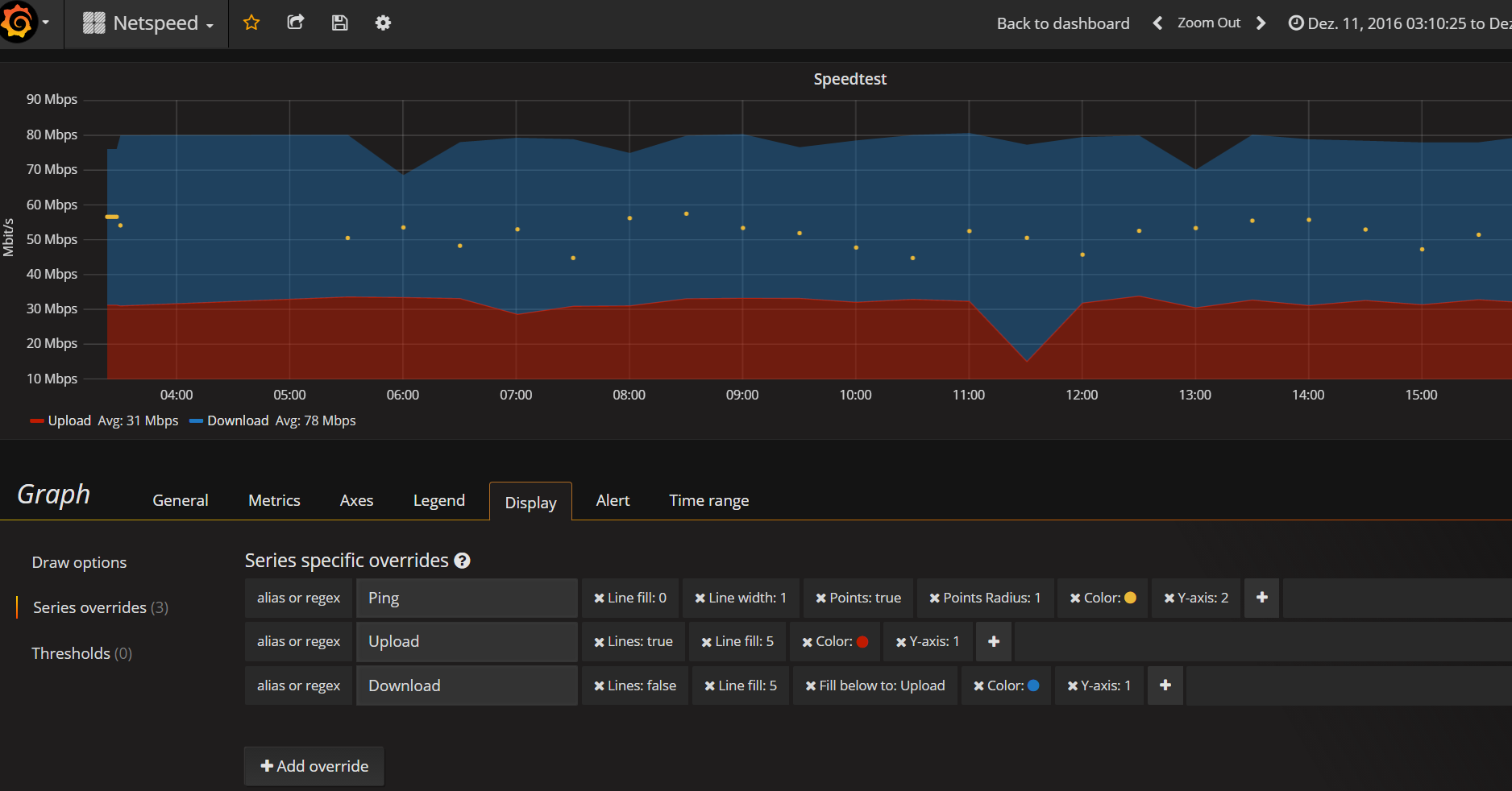
Task: Add a property to the Ping override
Action: pyautogui.click(x=1261, y=598)
